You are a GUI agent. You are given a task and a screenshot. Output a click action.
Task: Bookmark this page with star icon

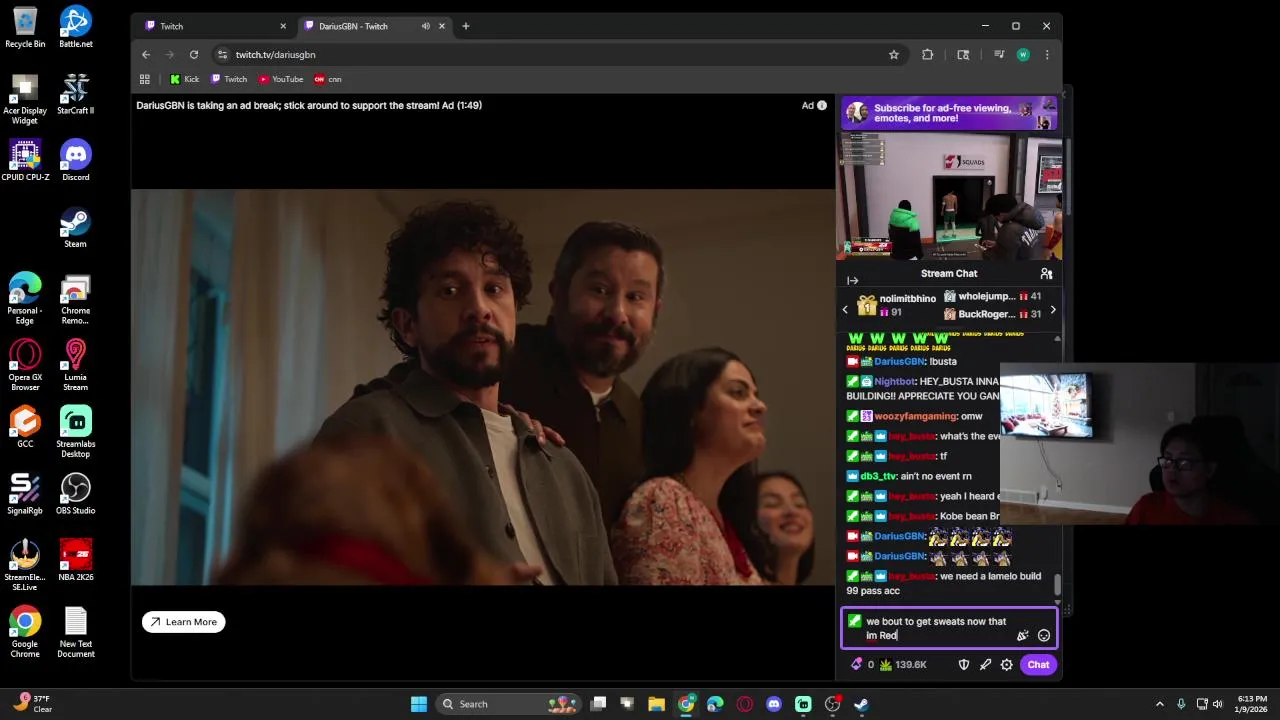894,55
